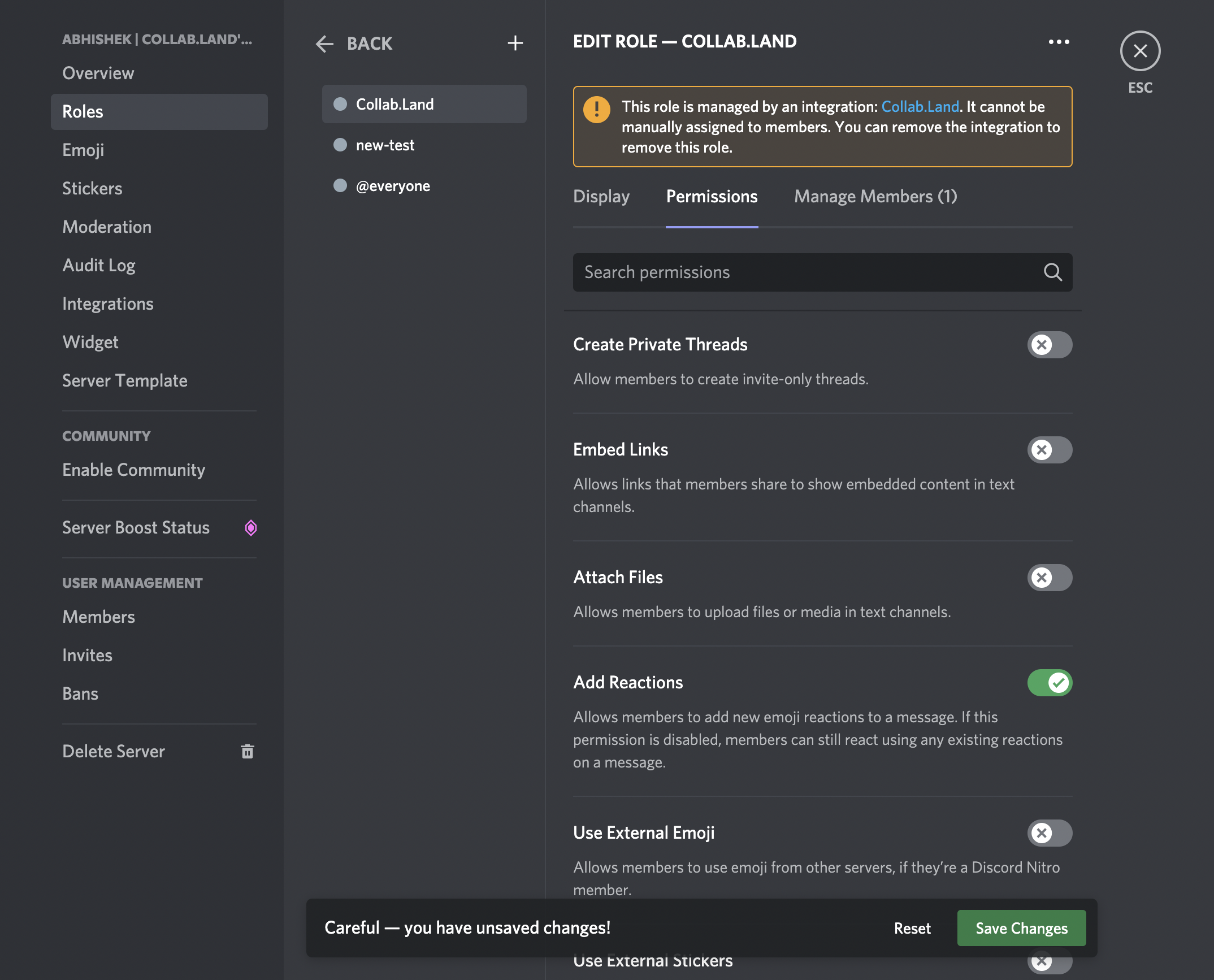This screenshot has width=1214, height=980.
Task: Navigate back using the arrow icon
Action: click(325, 44)
